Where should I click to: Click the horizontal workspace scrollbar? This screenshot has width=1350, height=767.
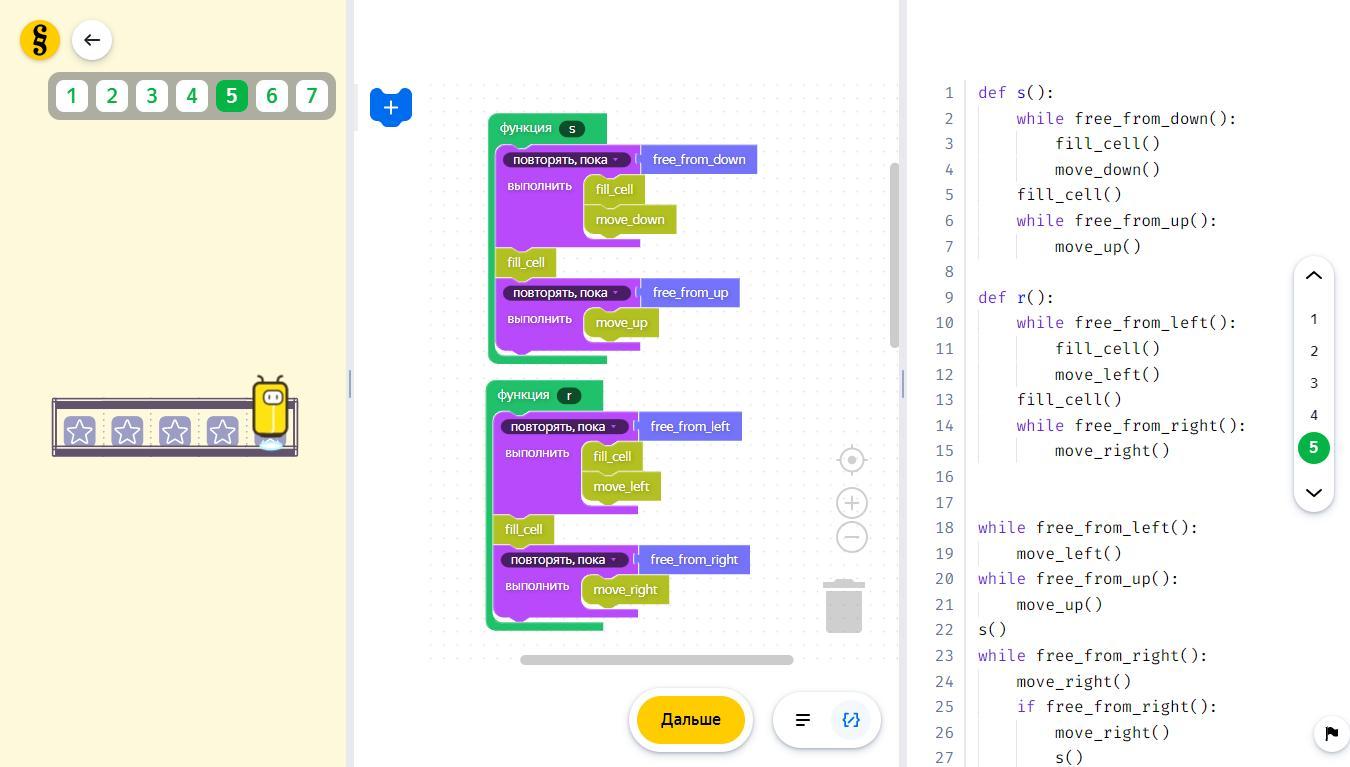pyautogui.click(x=656, y=660)
